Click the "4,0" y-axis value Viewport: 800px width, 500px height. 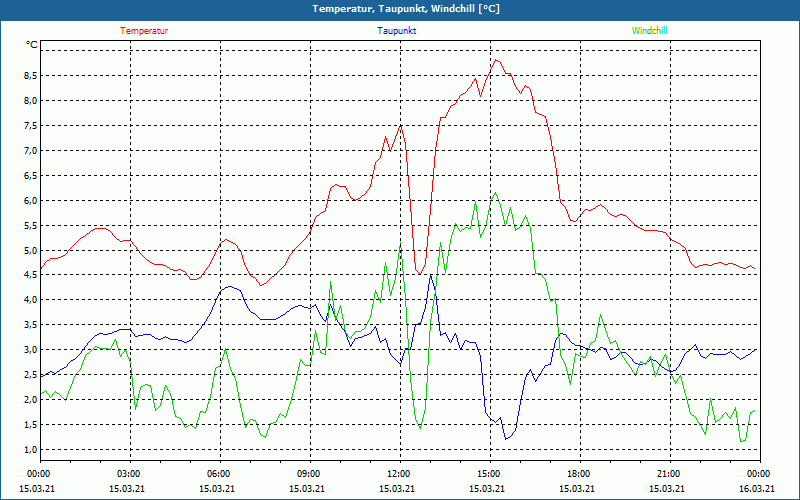pyautogui.click(x=32, y=299)
